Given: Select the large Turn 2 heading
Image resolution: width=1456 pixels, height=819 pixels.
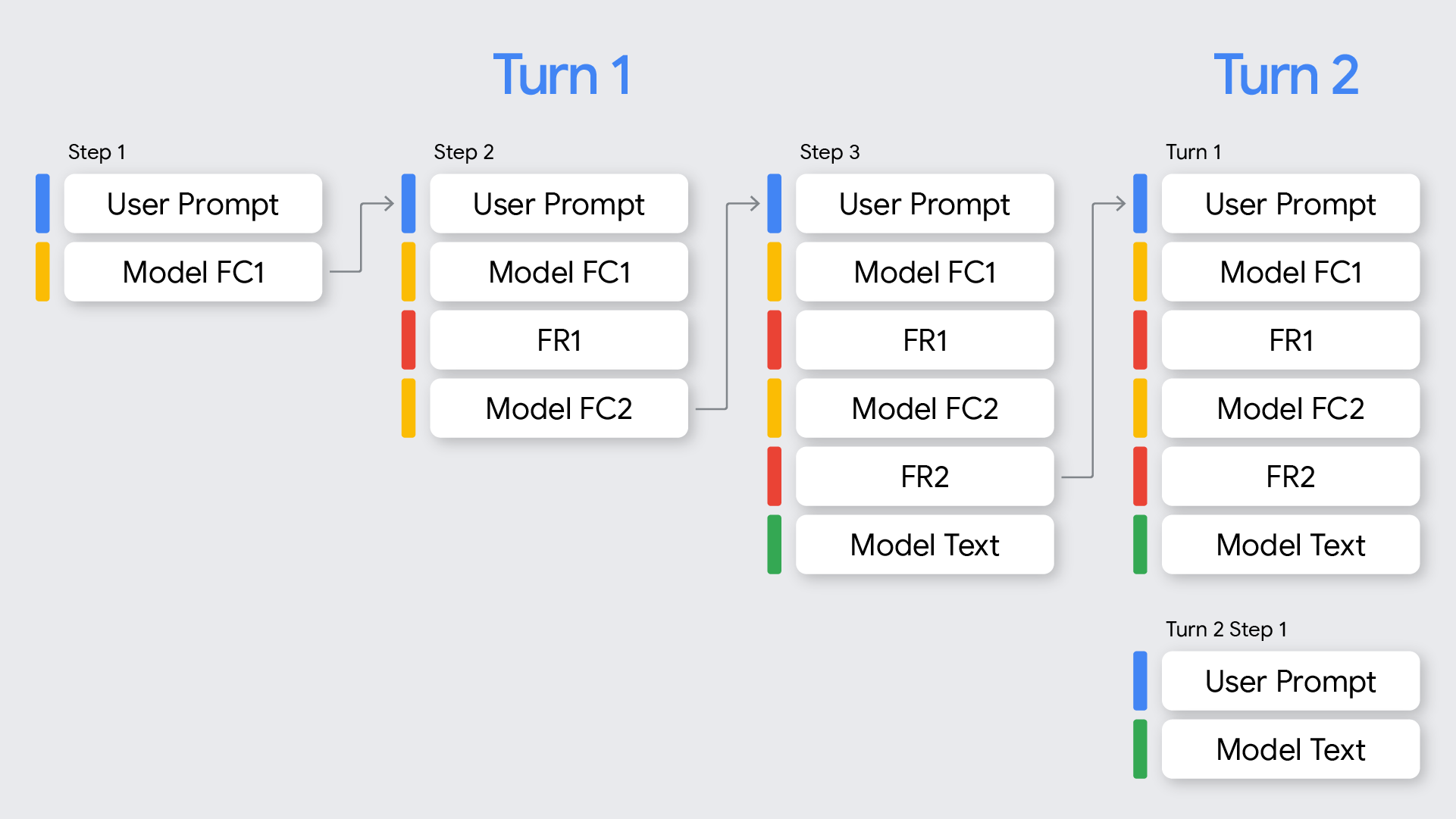Looking at the screenshot, I should (1285, 75).
